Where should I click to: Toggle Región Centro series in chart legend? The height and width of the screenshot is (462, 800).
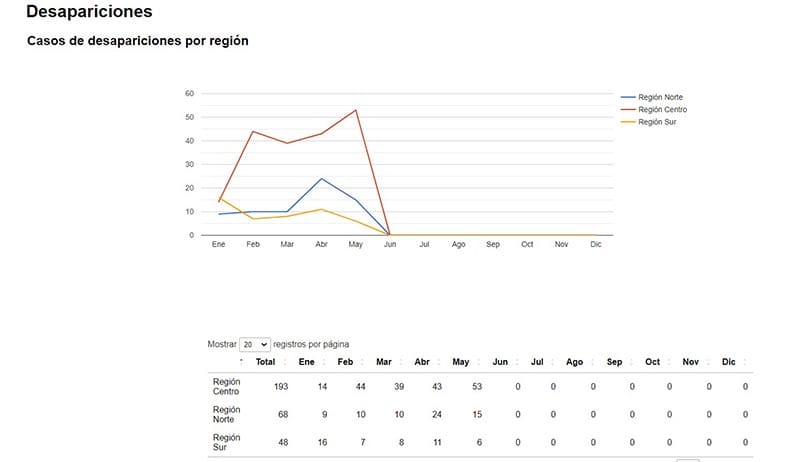tap(662, 109)
